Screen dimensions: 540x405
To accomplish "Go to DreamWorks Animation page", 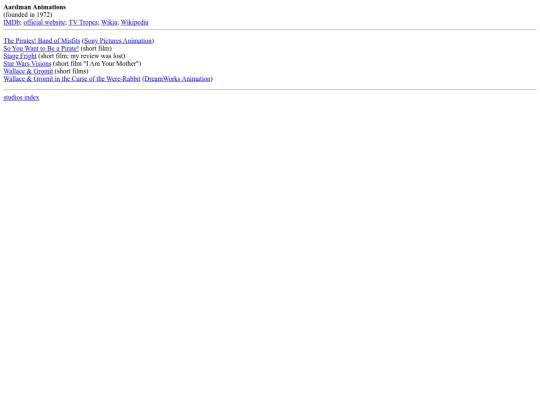I will pyautogui.click(x=177, y=79).
